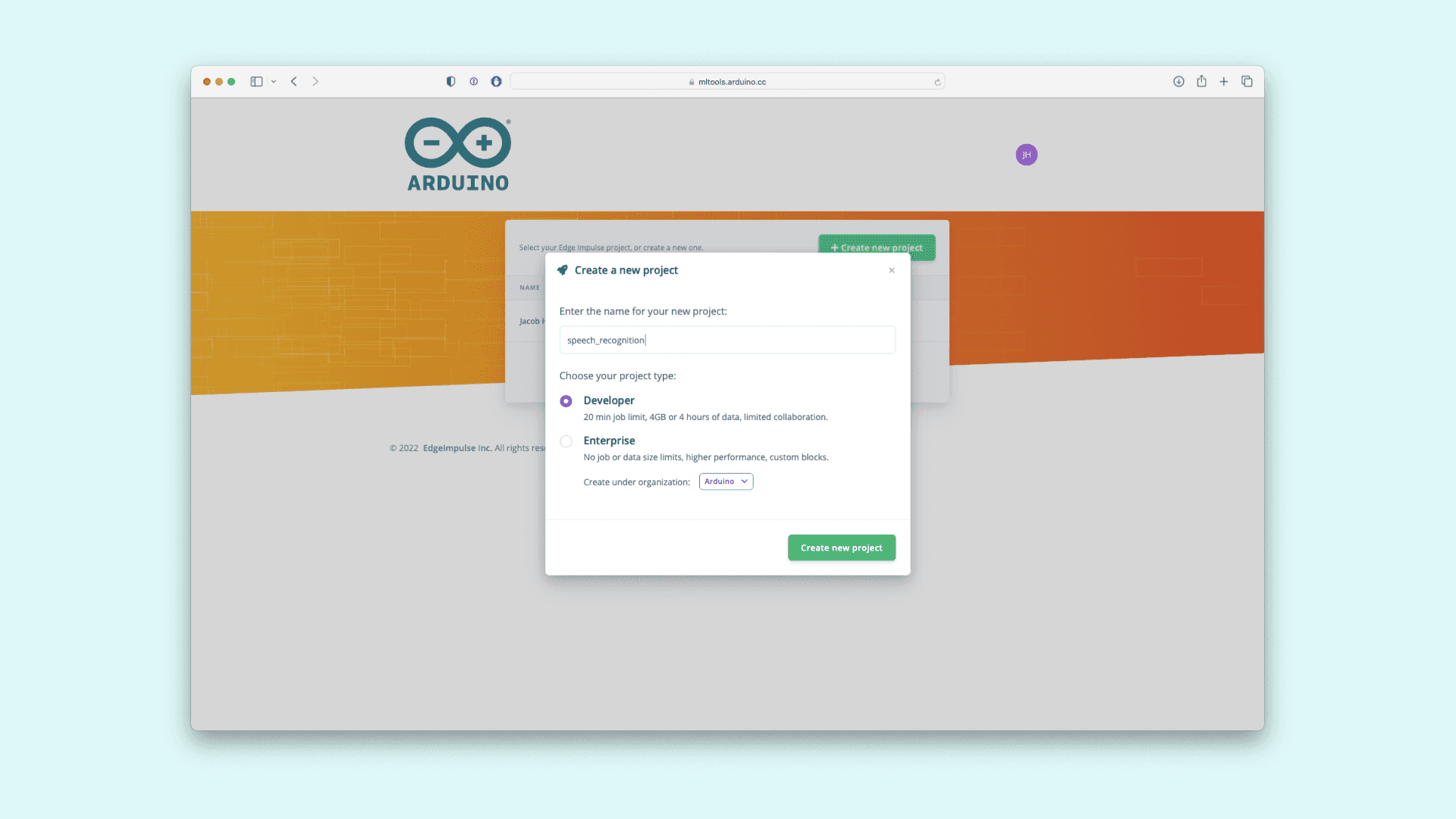Go forward with the browser arrow
The height and width of the screenshot is (819, 1456).
pos(315,82)
